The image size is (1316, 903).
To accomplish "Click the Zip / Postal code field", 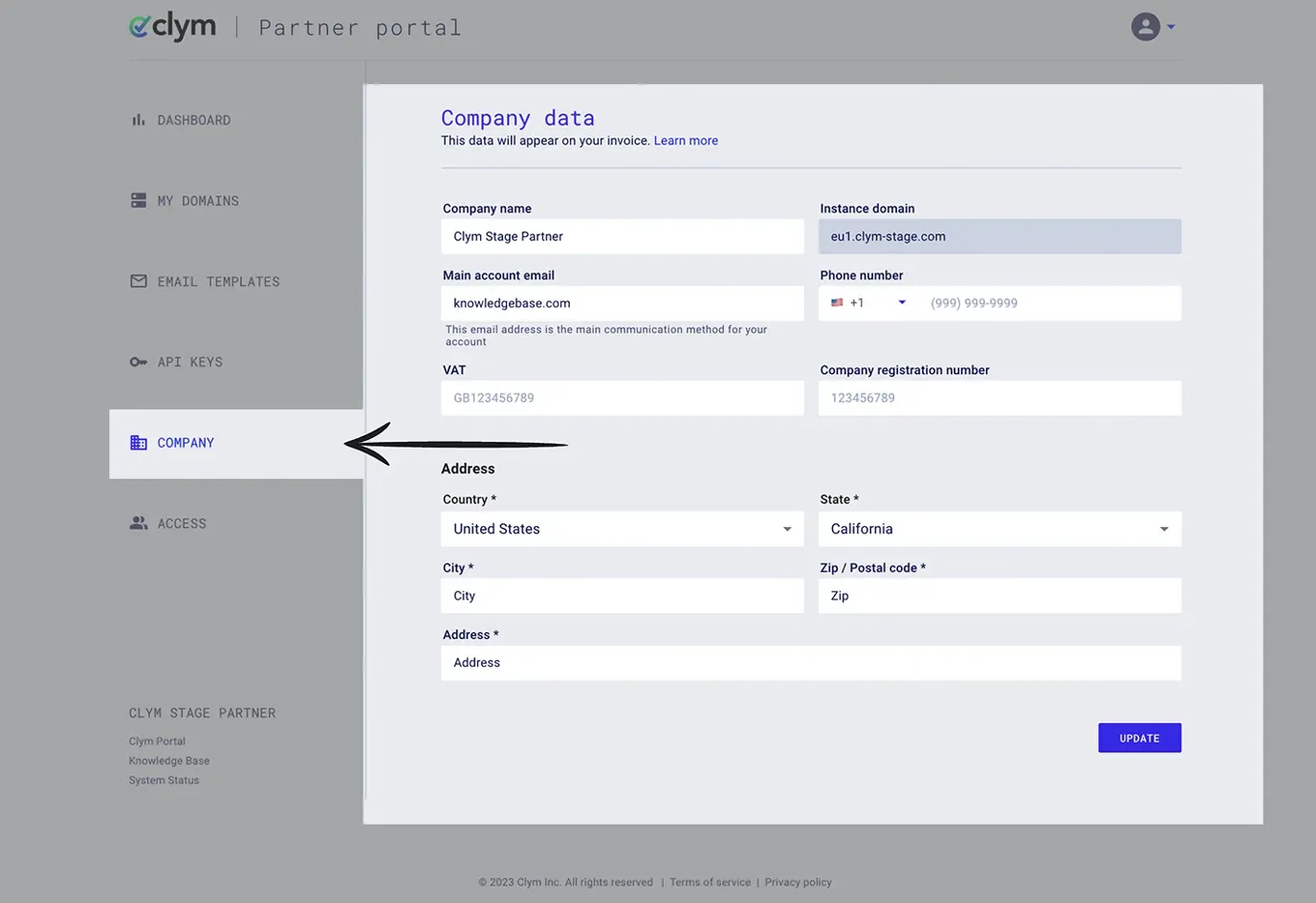I will tap(999, 596).
